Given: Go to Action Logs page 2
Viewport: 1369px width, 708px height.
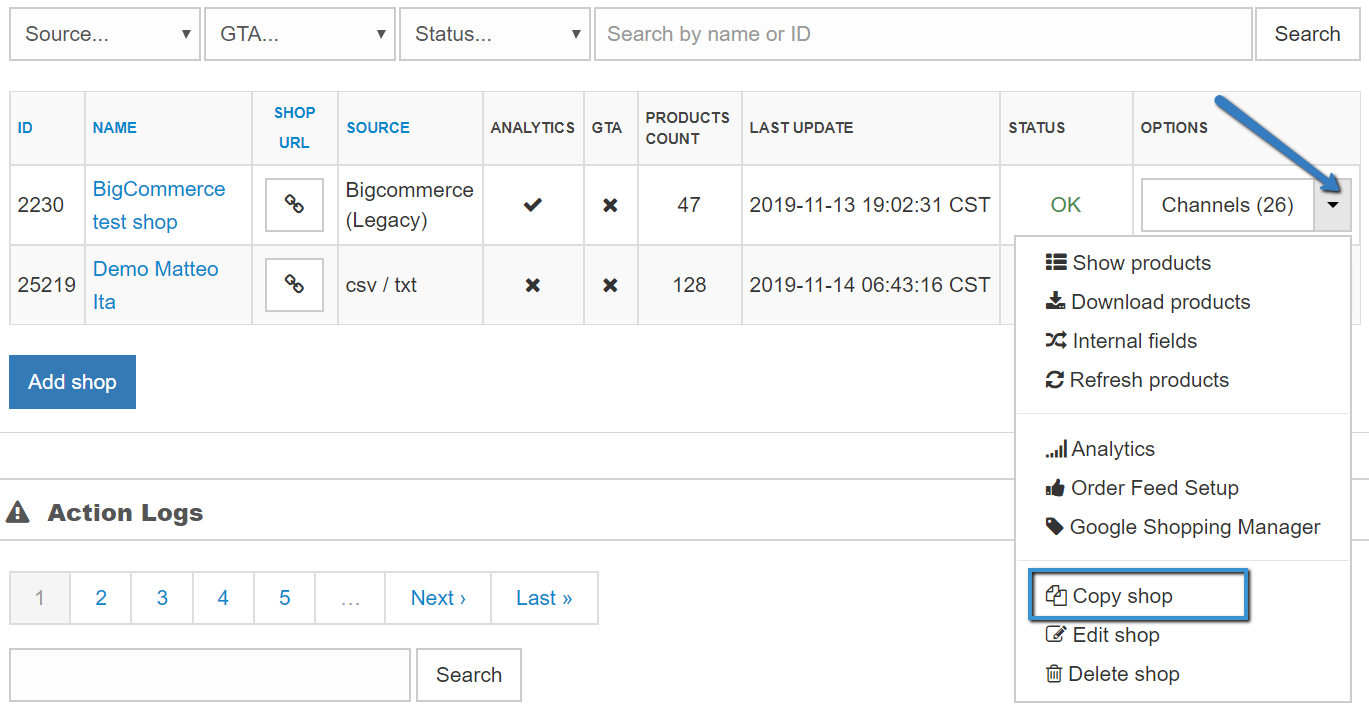Looking at the screenshot, I should [101, 598].
